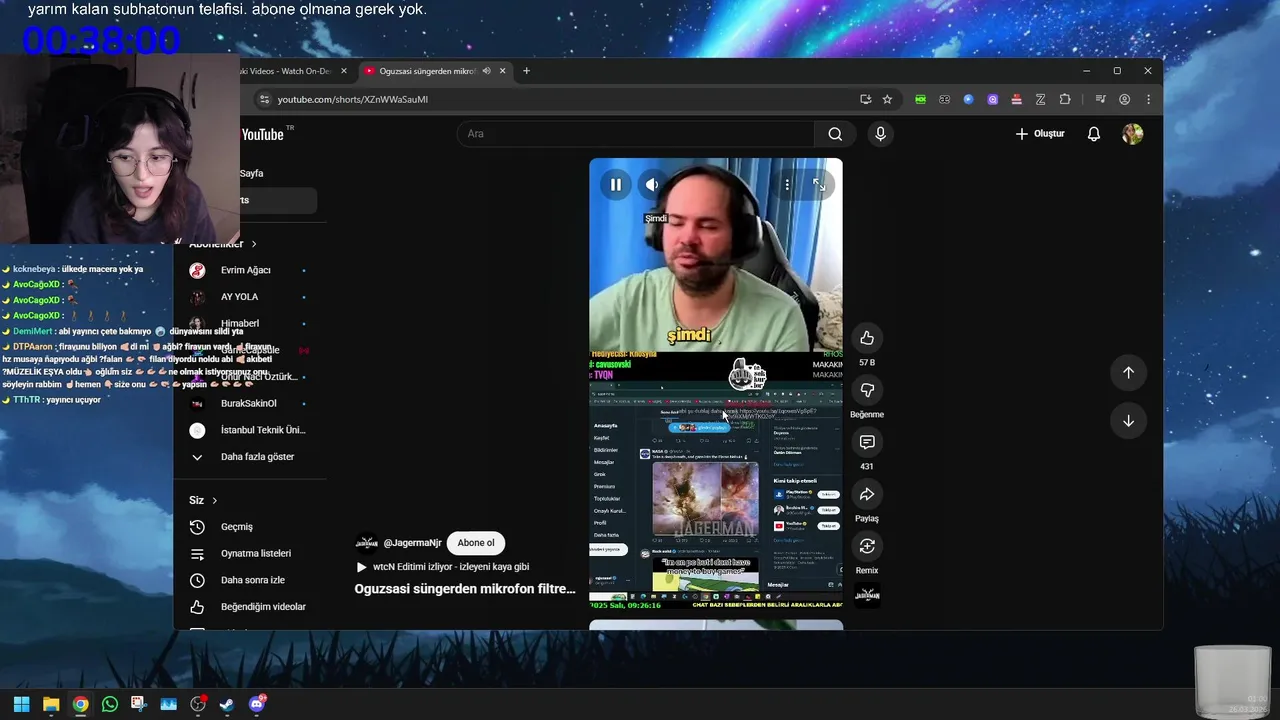Screen dimensions: 1280x720
Task: Expand the Siz section chevron
Action: point(214,500)
